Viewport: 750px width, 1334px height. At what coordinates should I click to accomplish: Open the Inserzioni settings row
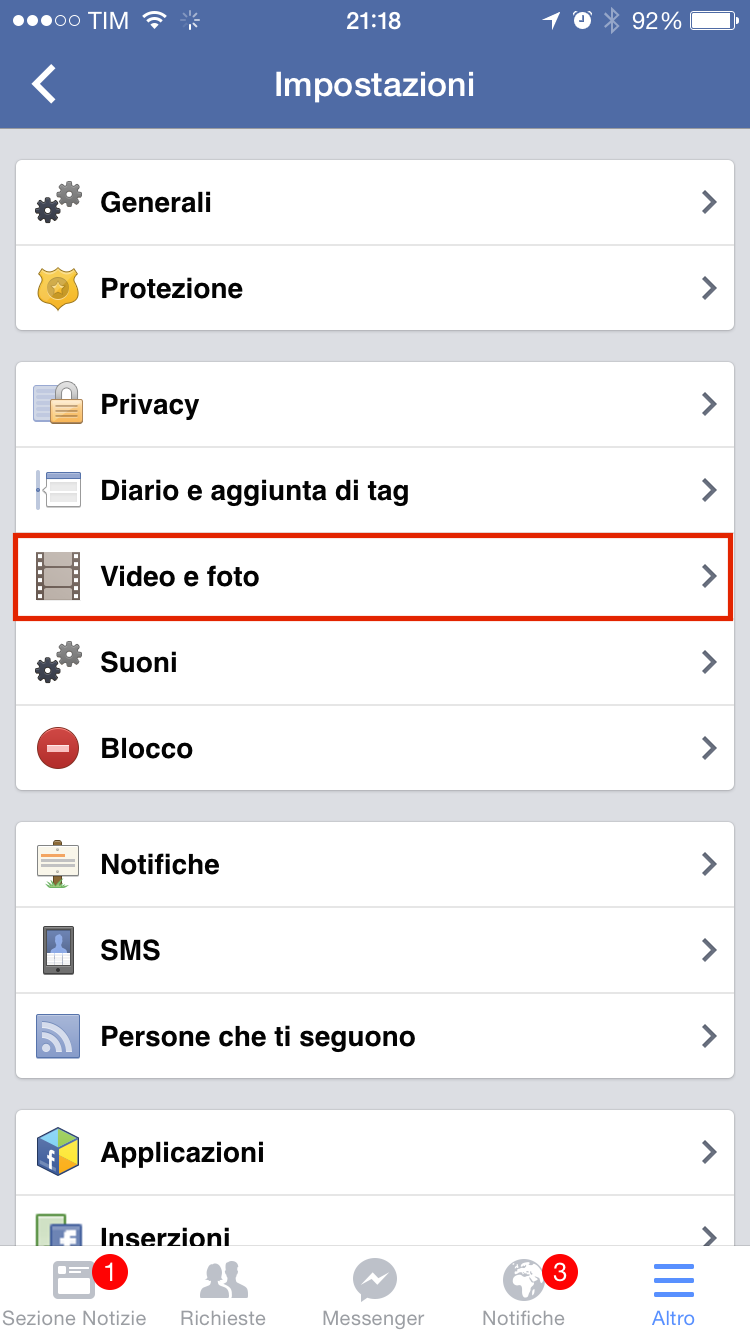pos(375,1220)
